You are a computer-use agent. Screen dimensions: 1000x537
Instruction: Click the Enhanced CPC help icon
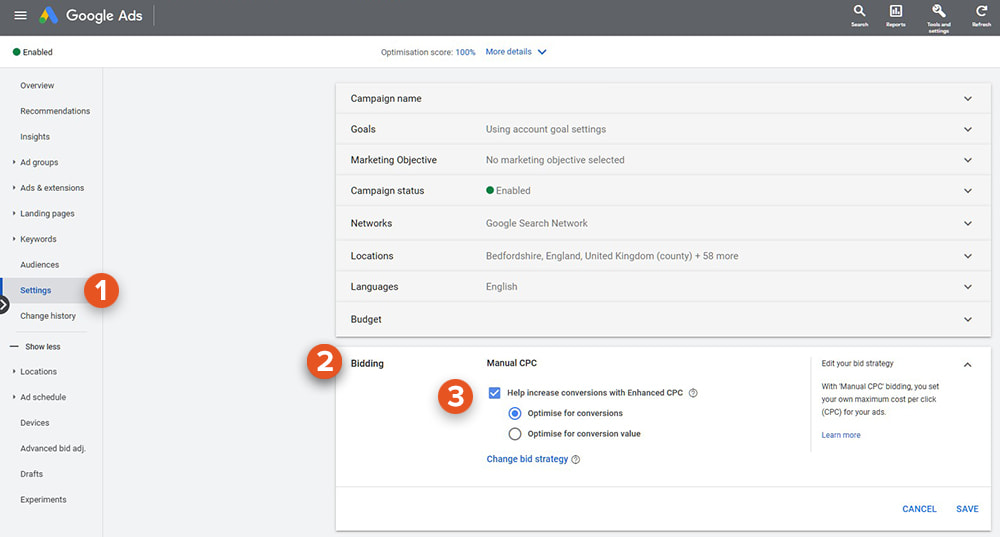click(693, 393)
